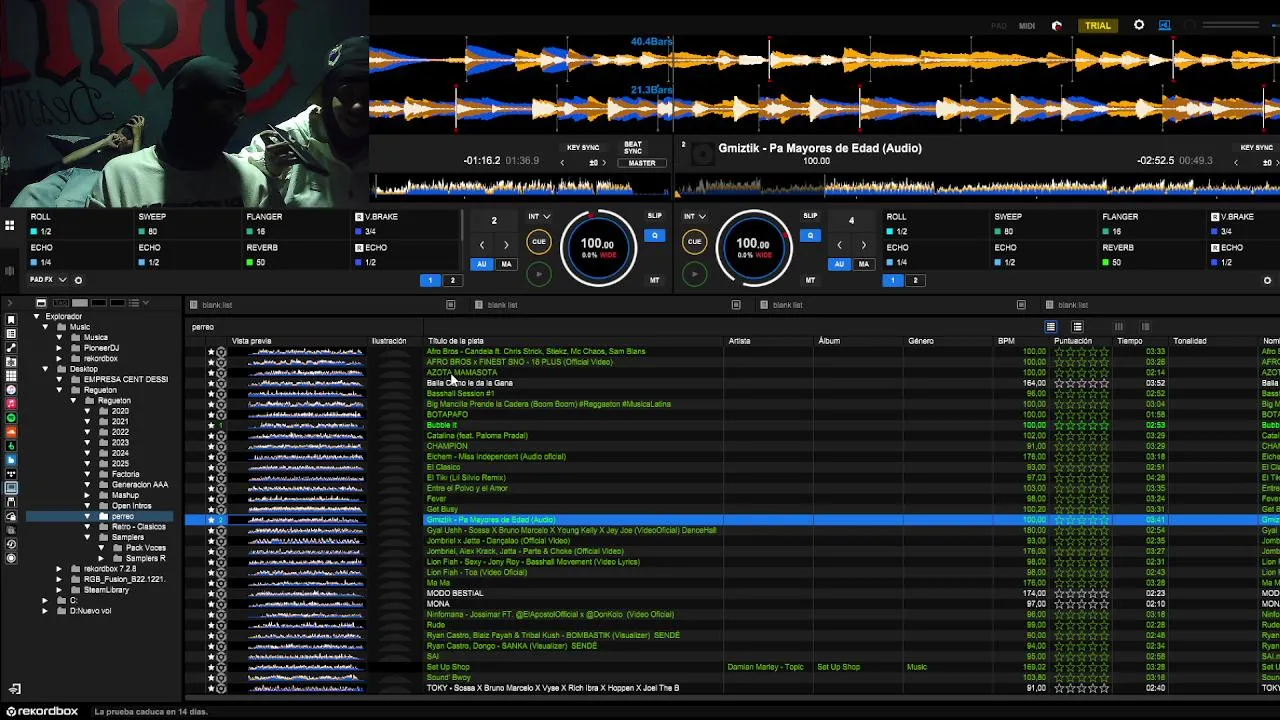Select track 'MODO BESTIAL' in list
1280x720 pixels.
point(455,593)
